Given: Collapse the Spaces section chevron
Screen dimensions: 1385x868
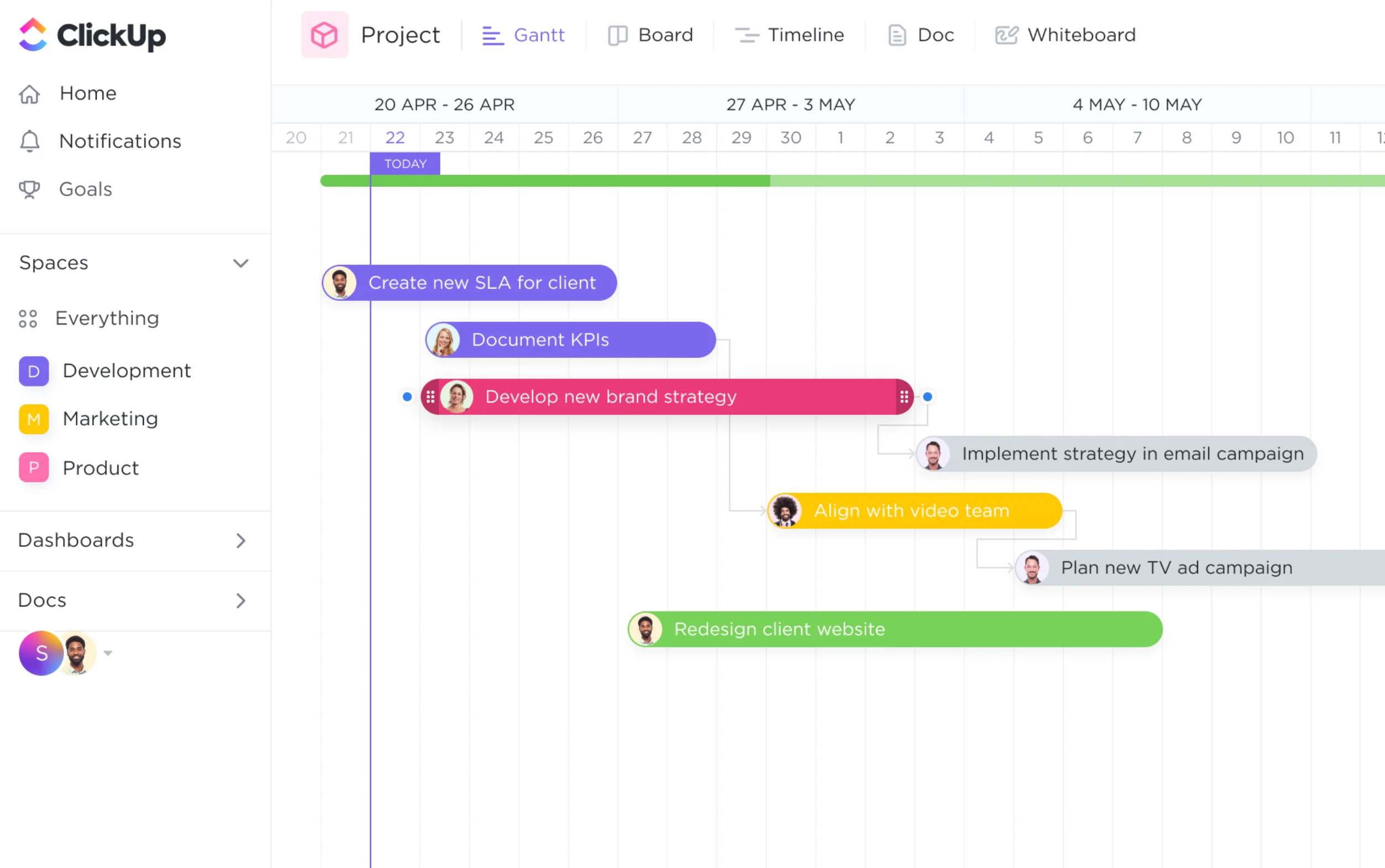Looking at the screenshot, I should [241, 264].
